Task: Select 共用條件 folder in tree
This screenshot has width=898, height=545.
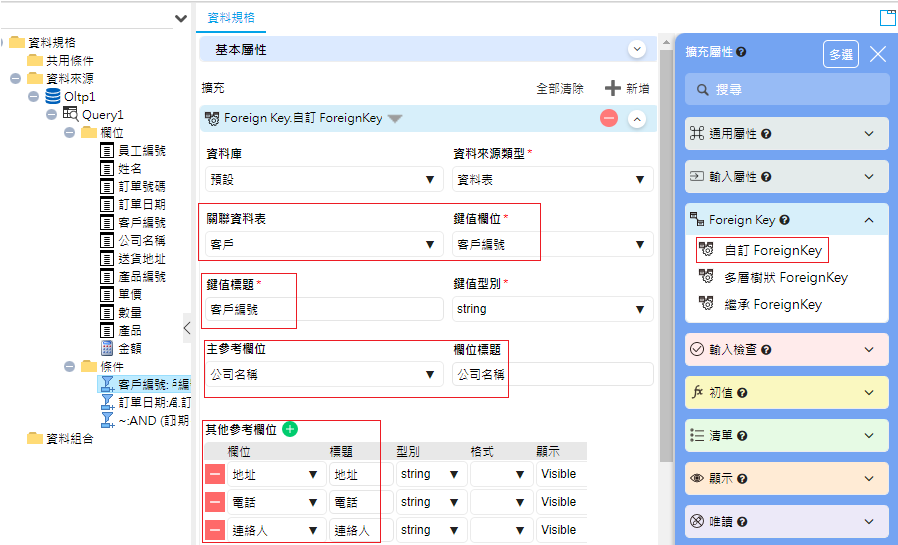Action: (x=69, y=60)
